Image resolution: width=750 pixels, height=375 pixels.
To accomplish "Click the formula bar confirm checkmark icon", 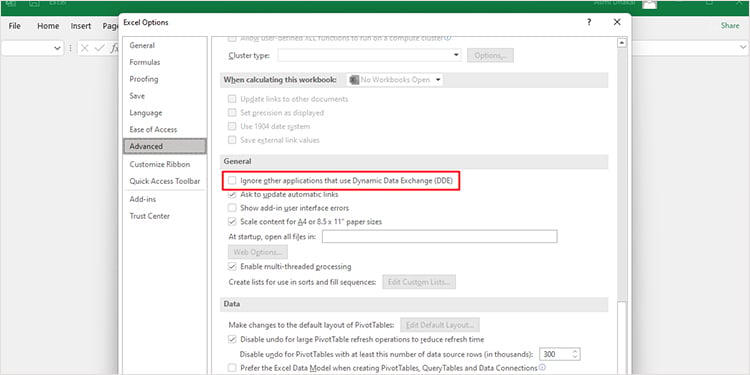I will pos(99,48).
